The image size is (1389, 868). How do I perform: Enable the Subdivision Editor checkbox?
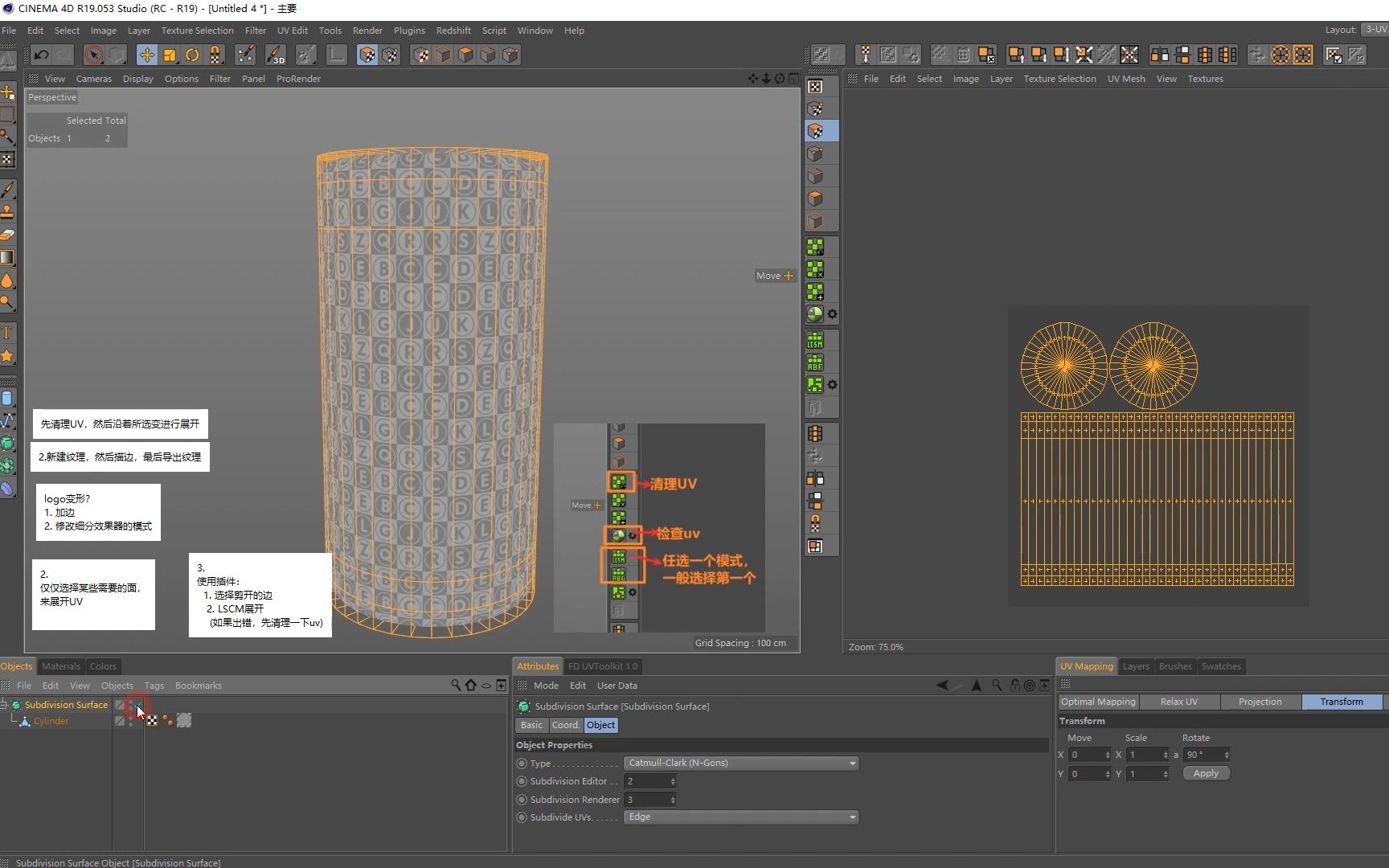(522, 780)
